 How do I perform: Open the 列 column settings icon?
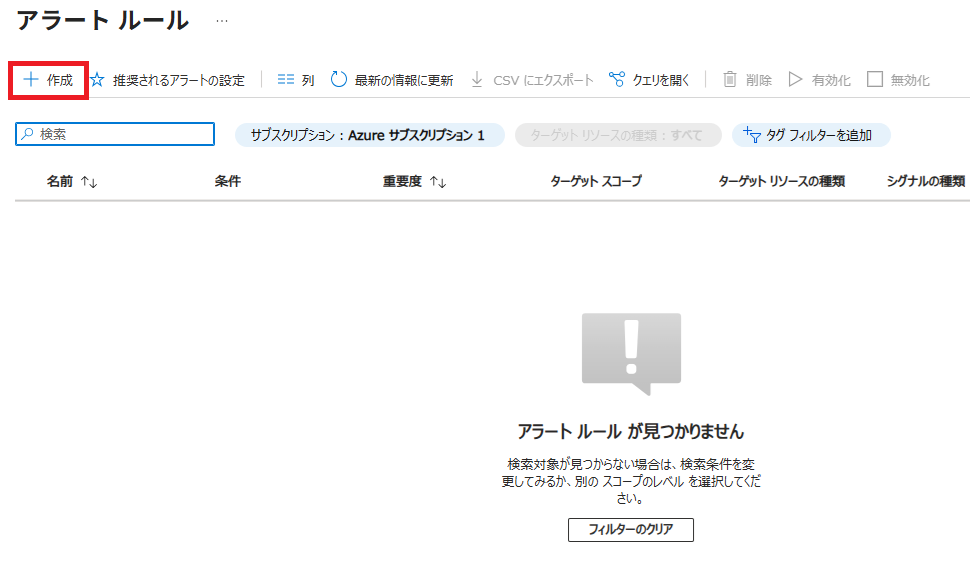[286, 80]
